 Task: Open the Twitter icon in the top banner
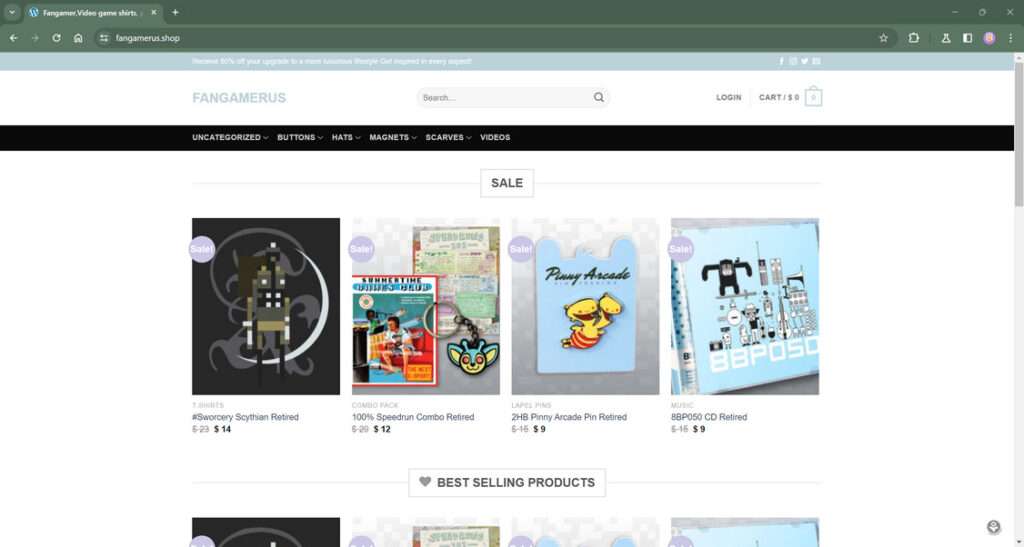click(x=805, y=61)
